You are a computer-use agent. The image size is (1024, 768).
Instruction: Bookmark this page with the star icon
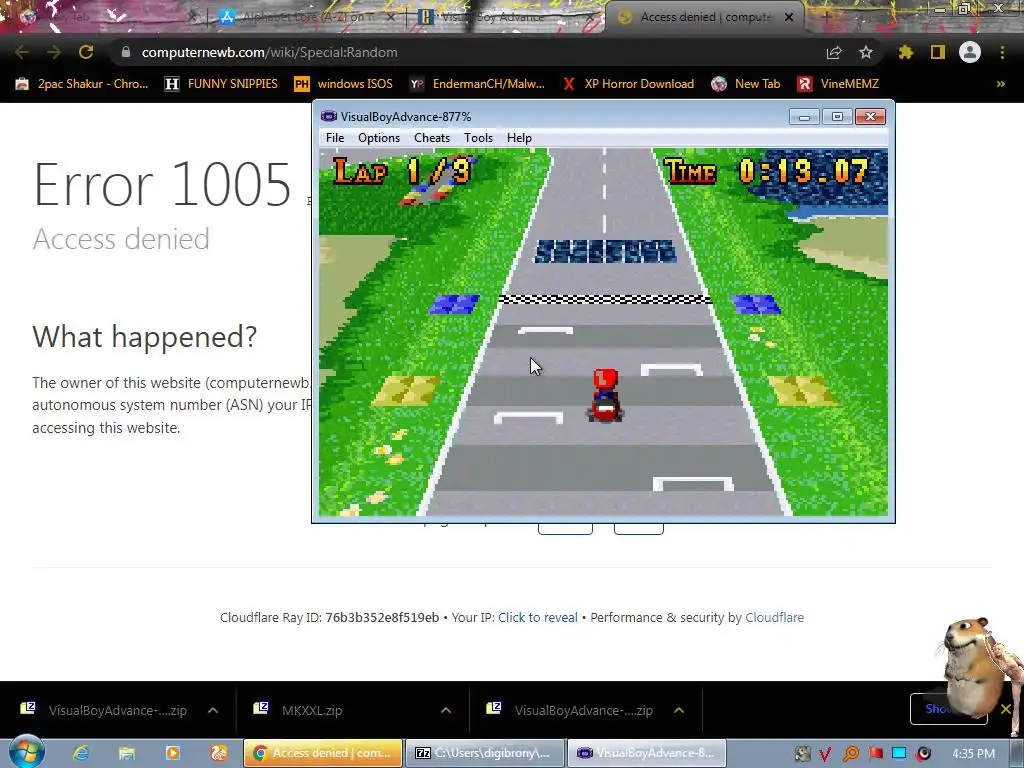pos(866,52)
